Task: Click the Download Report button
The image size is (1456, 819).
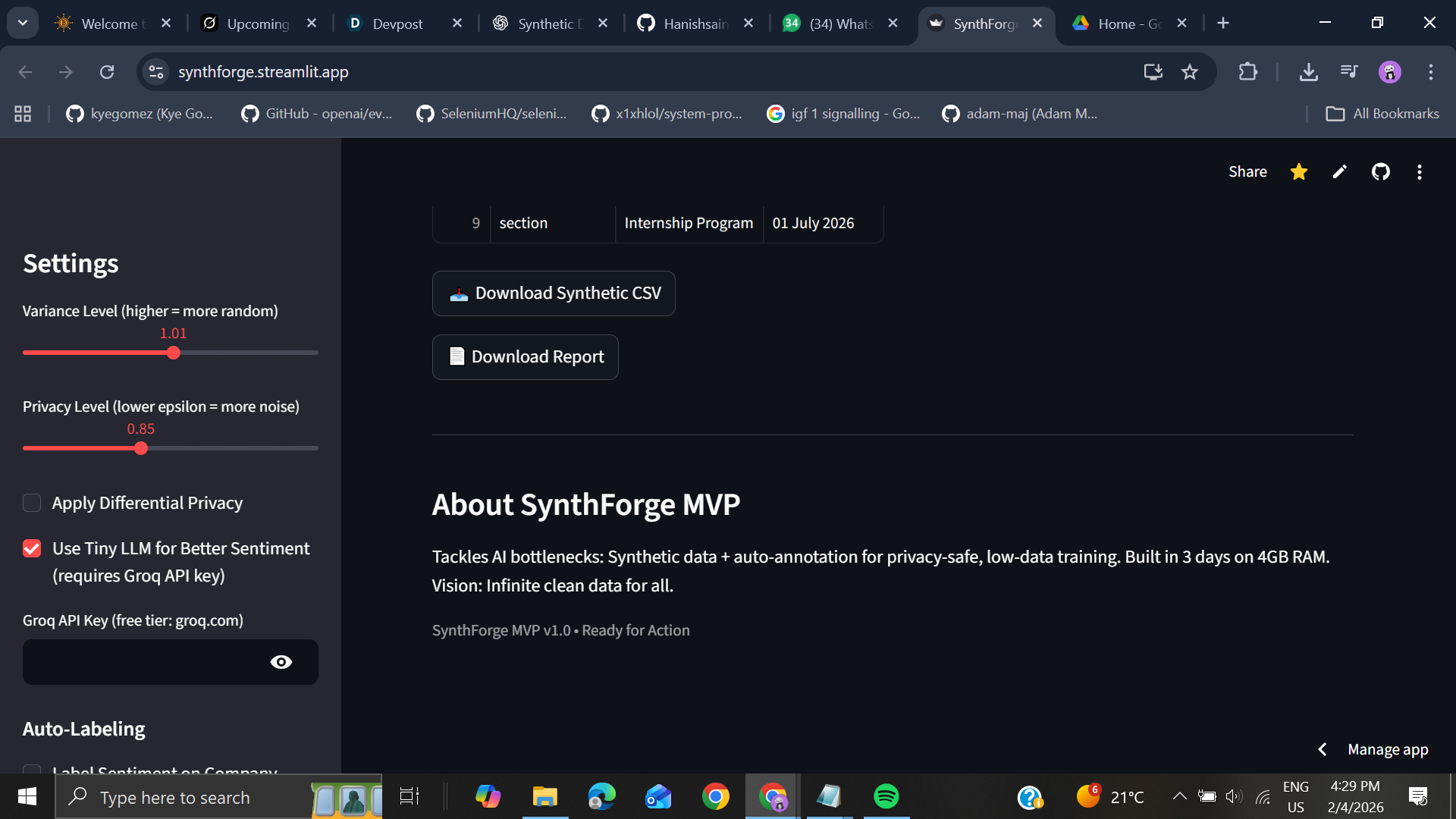Action: click(x=525, y=357)
